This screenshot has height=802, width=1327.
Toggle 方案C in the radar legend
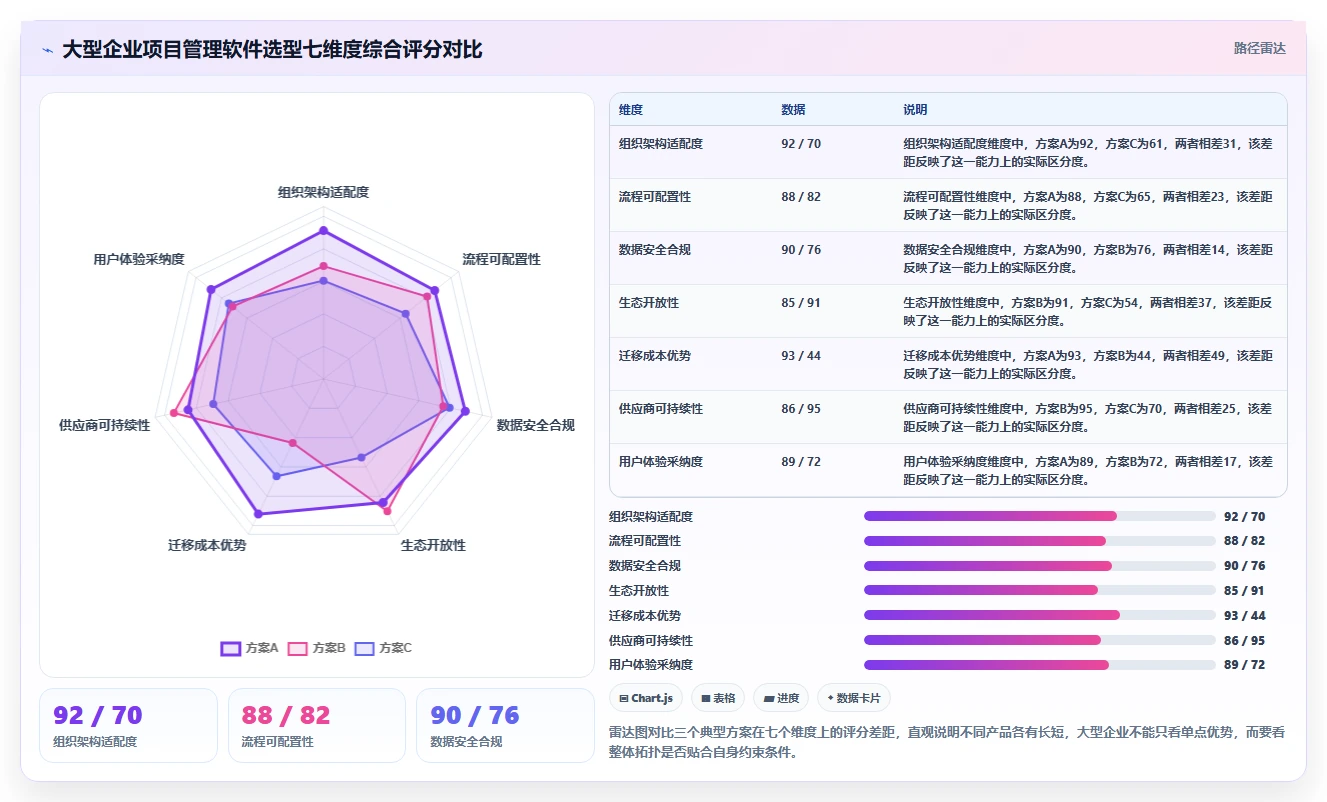tap(384, 648)
